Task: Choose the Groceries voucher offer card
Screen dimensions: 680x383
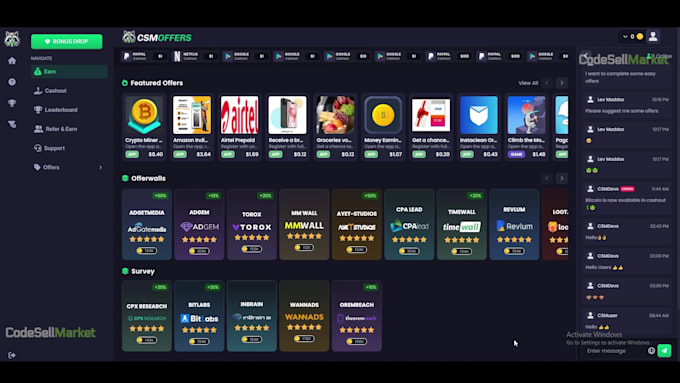Action: 335,126
